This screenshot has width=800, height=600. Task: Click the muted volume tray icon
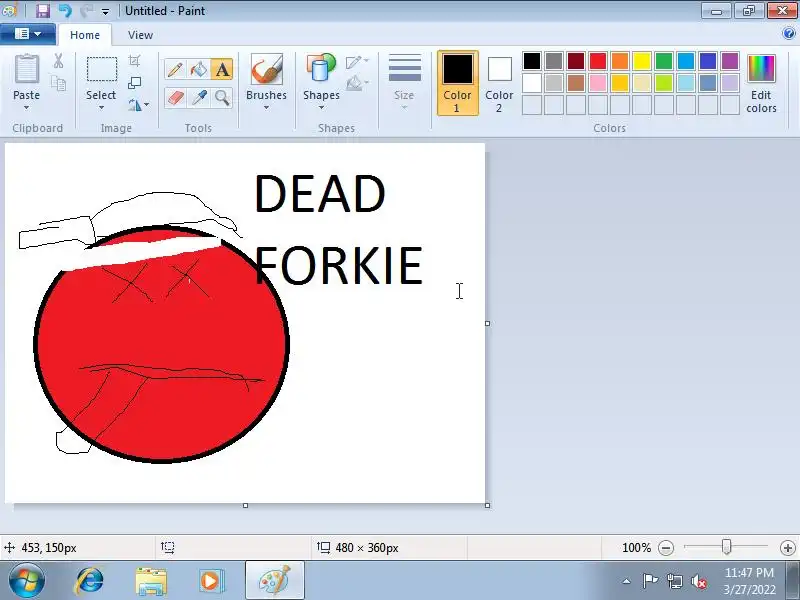699,581
